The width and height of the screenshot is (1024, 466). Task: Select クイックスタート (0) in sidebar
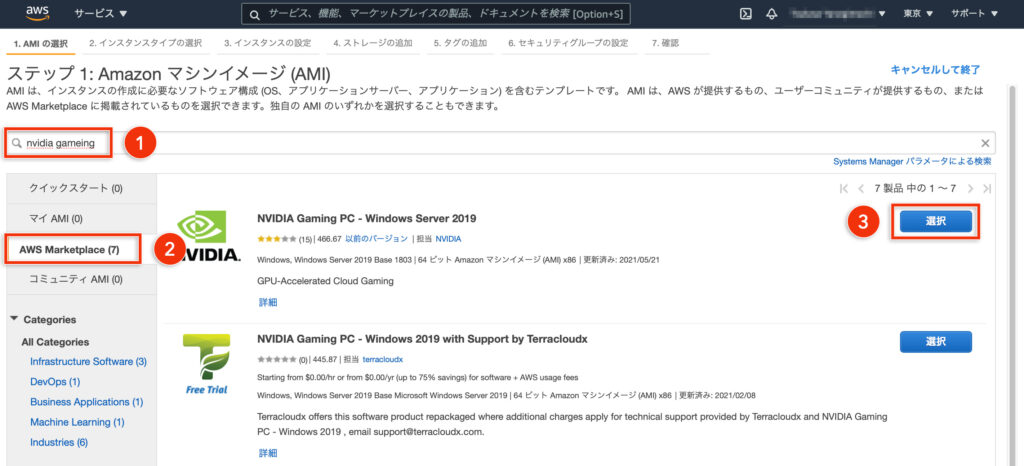[82, 188]
